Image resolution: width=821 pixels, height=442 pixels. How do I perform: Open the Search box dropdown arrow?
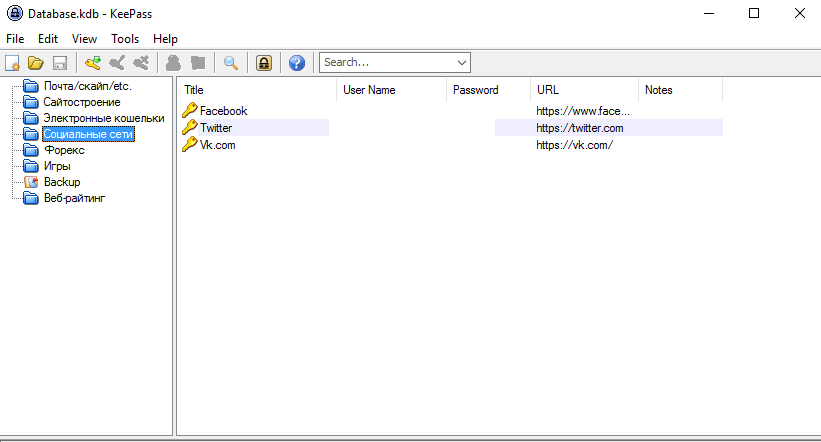click(461, 63)
